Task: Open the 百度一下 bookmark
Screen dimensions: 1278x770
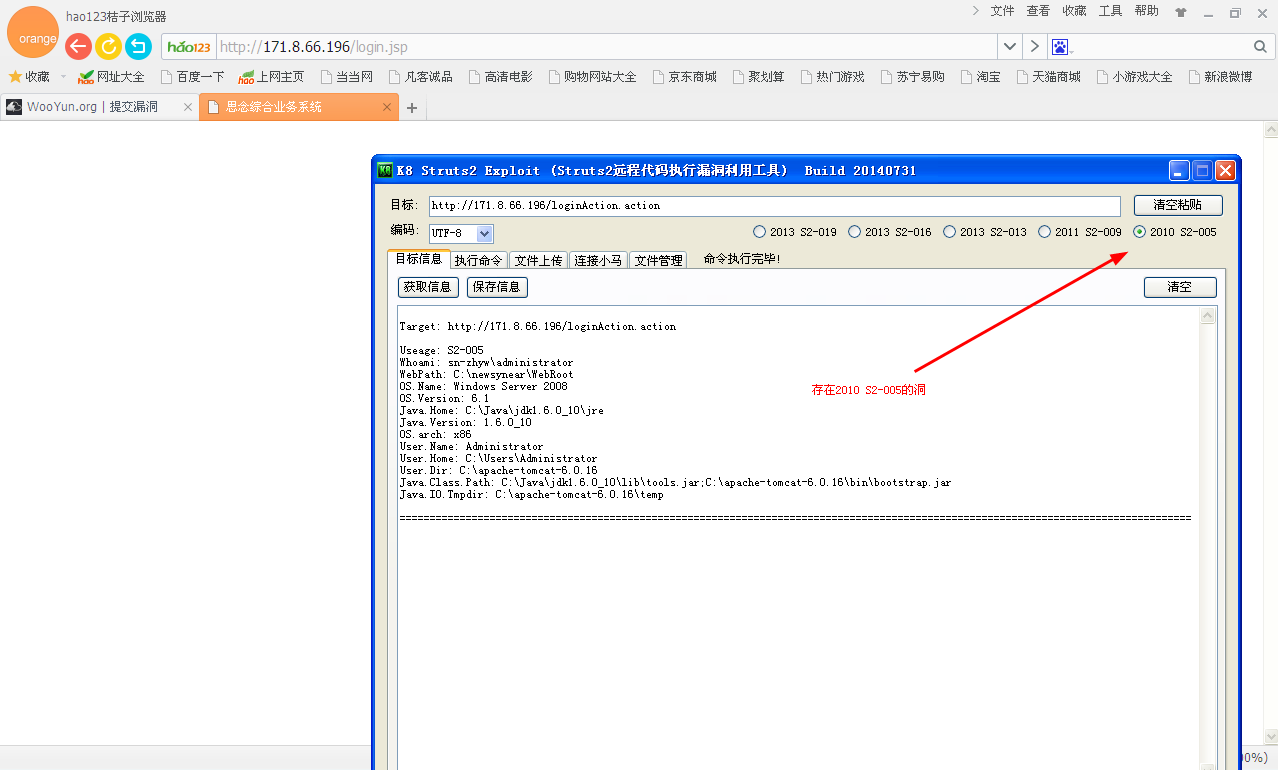Action: click(x=192, y=76)
